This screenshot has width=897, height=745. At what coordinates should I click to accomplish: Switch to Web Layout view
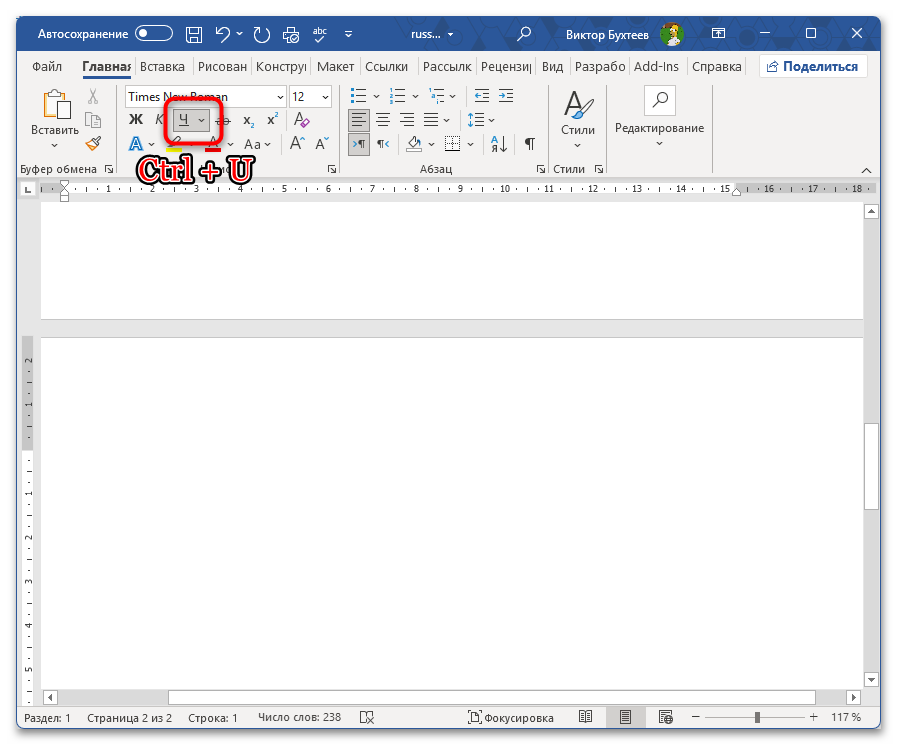point(665,717)
